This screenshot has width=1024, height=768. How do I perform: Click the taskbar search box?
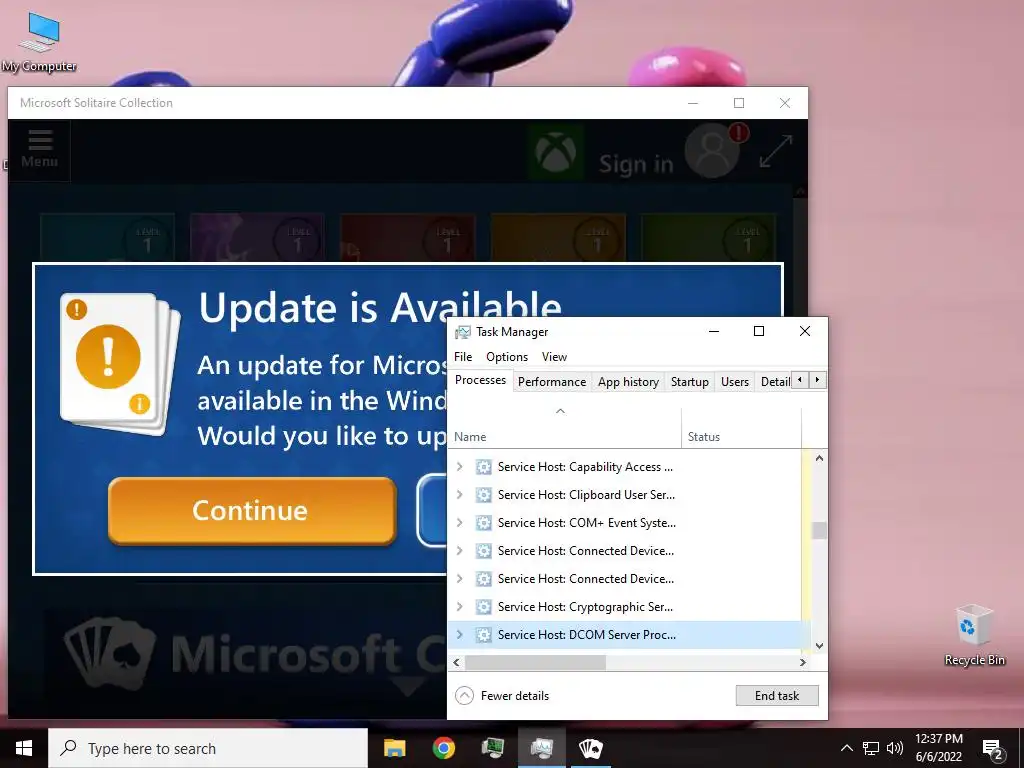point(208,748)
